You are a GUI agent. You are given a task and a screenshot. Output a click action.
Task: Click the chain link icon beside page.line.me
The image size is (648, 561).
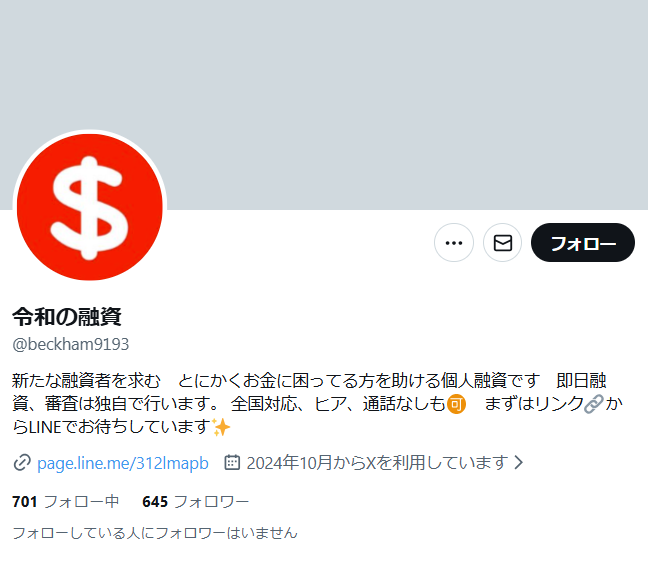click(x=22, y=463)
